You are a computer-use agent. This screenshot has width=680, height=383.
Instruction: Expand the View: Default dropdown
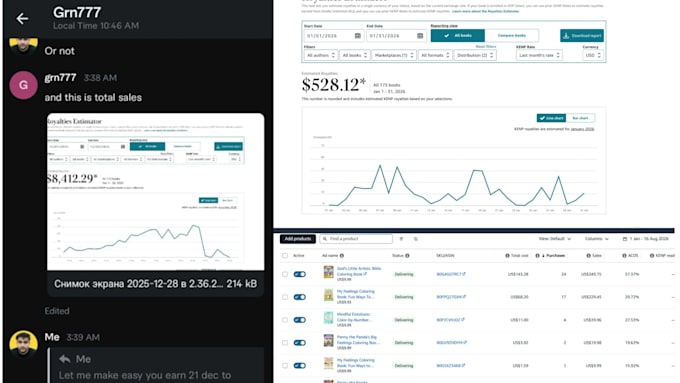[x=555, y=239]
